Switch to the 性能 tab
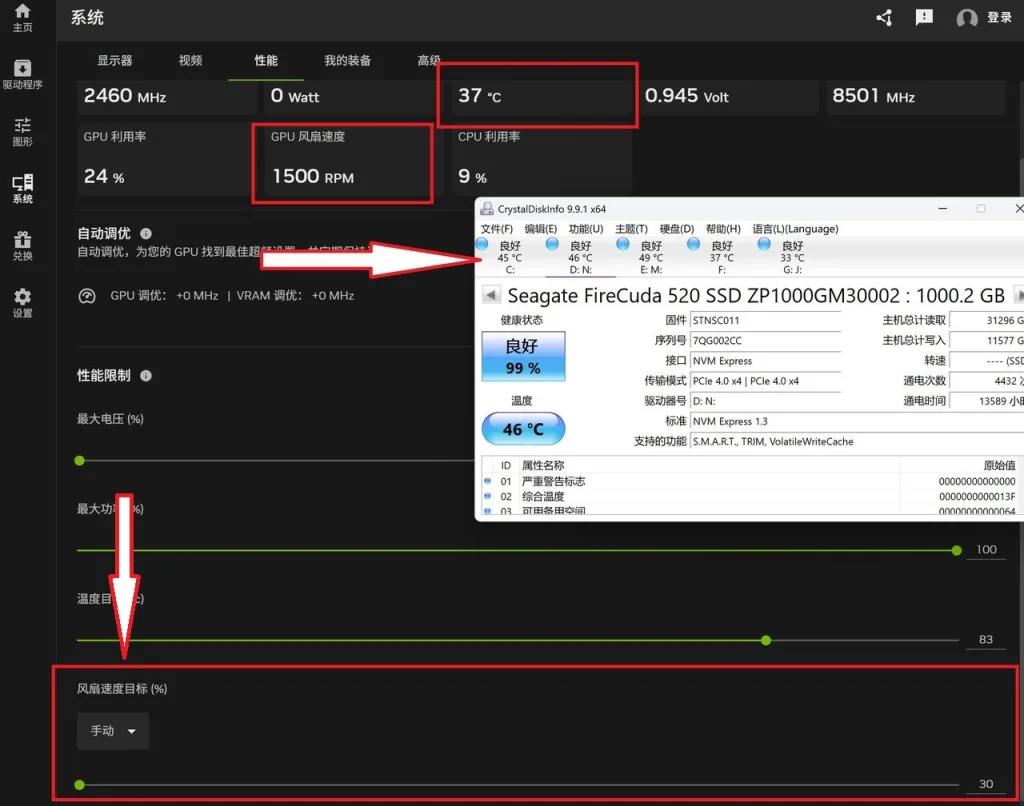1024x806 pixels. pyautogui.click(x=266, y=61)
